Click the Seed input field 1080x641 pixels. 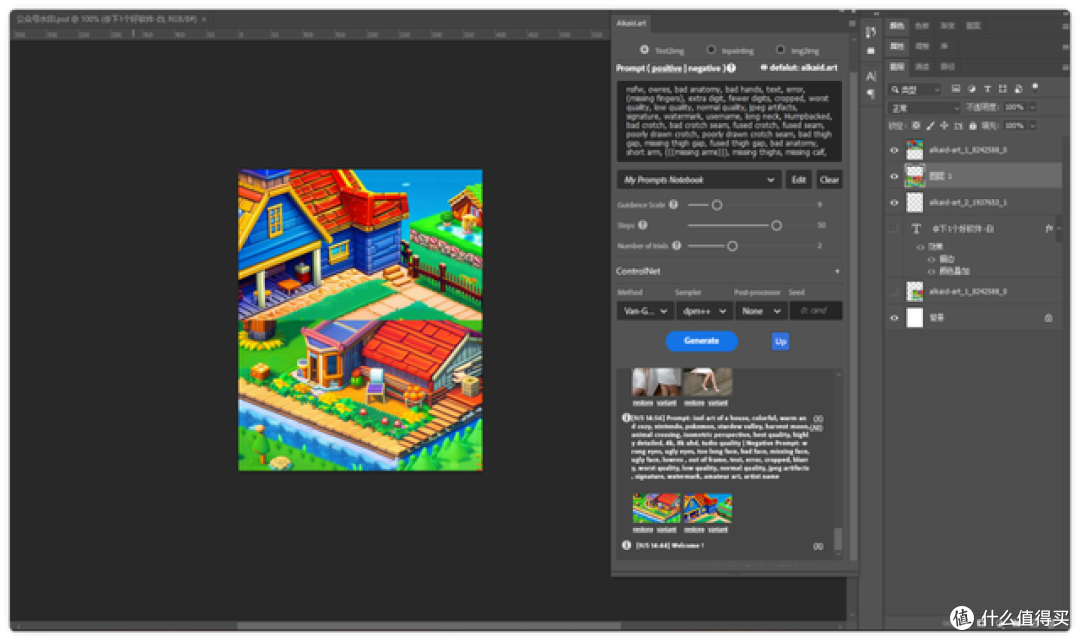(816, 311)
